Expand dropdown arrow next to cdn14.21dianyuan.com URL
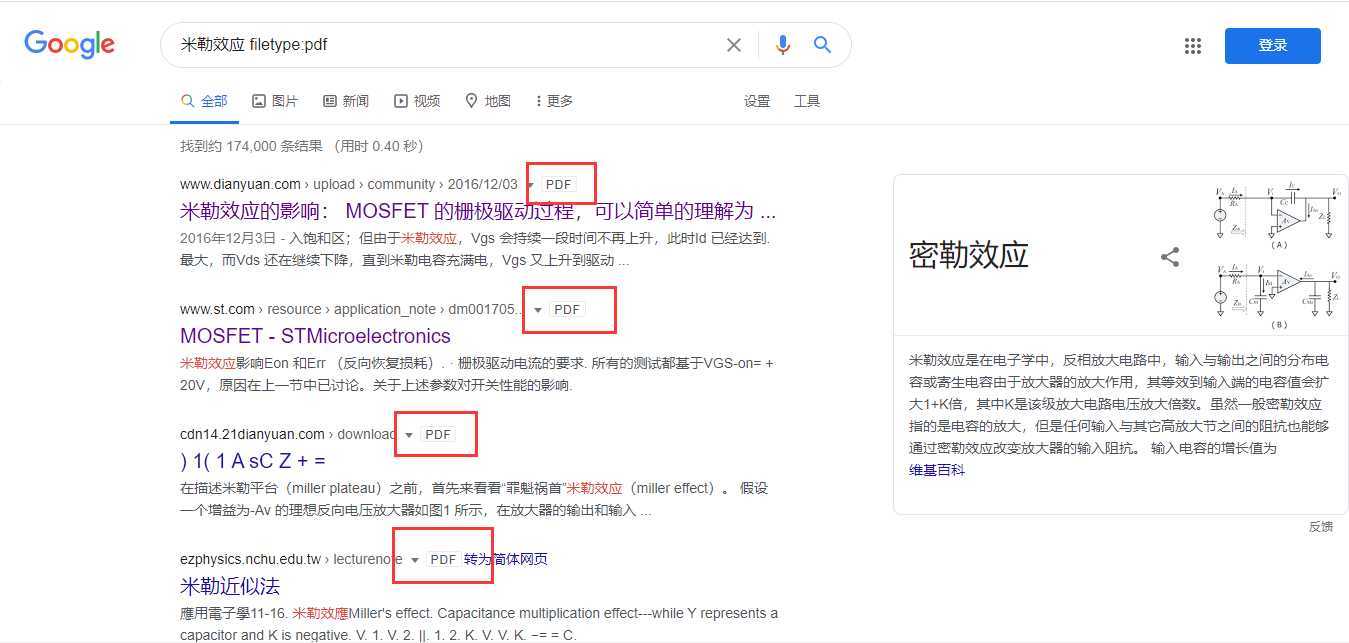This screenshot has height=643, width=1349. click(x=408, y=435)
